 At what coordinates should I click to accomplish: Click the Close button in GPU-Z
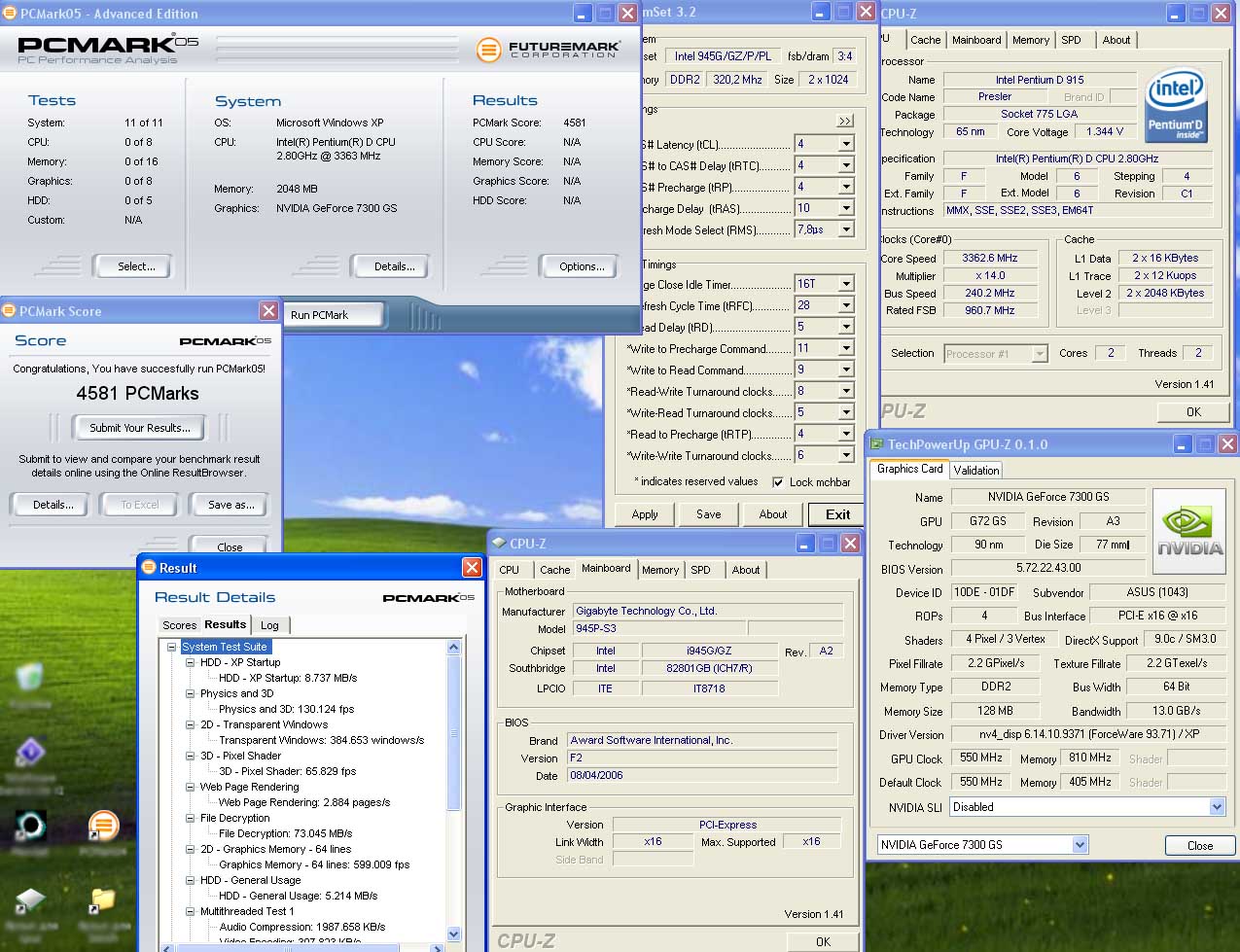click(x=1200, y=845)
